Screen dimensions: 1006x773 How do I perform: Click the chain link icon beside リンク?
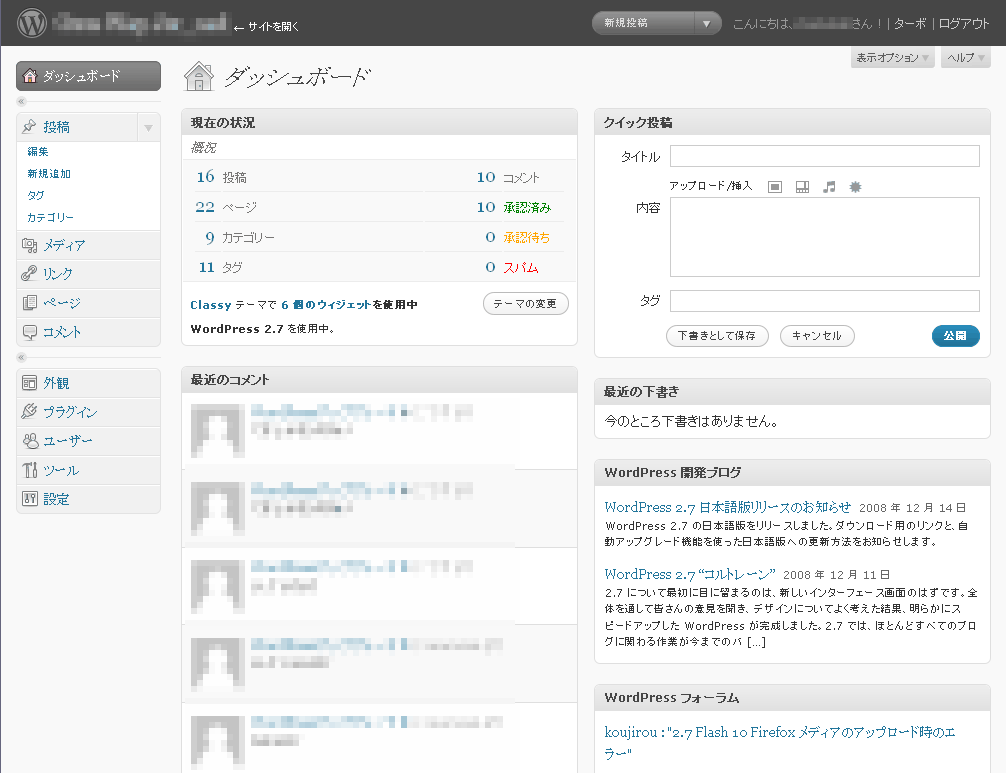[x=30, y=273]
